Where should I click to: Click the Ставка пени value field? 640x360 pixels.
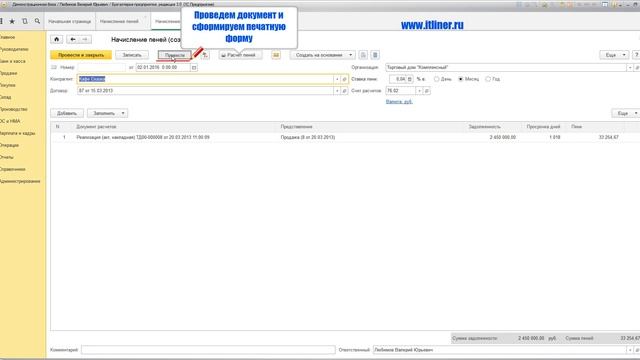coord(398,79)
